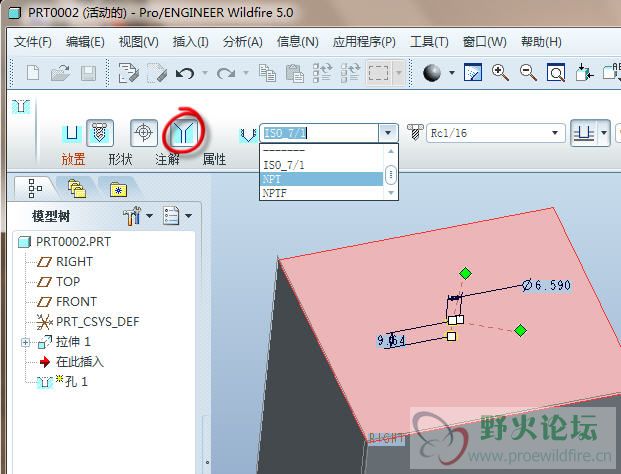The width and height of the screenshot is (621, 474).
Task: Open the undo history dropdown arrow
Action: tap(205, 73)
